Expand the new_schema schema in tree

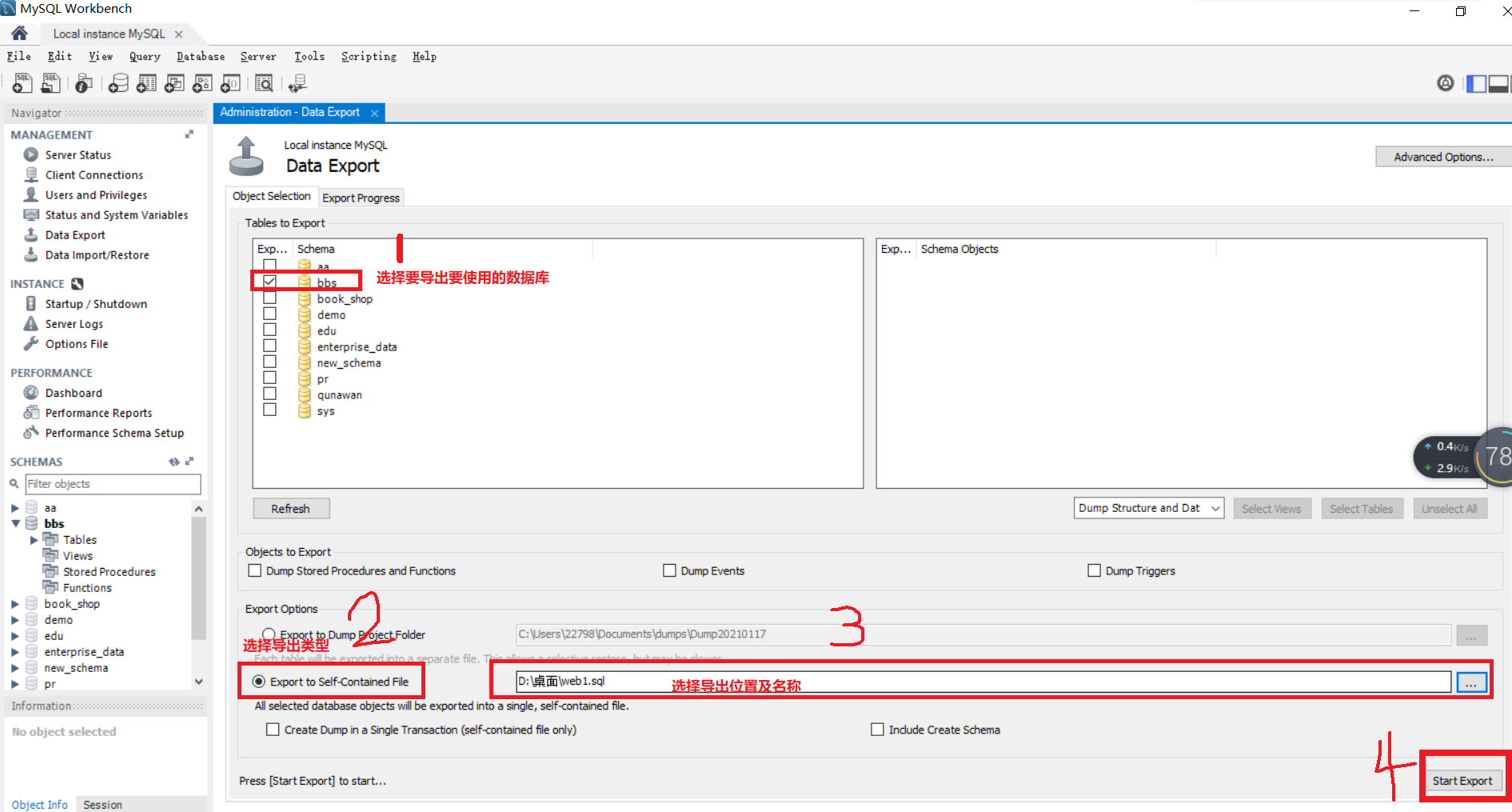click(14, 668)
